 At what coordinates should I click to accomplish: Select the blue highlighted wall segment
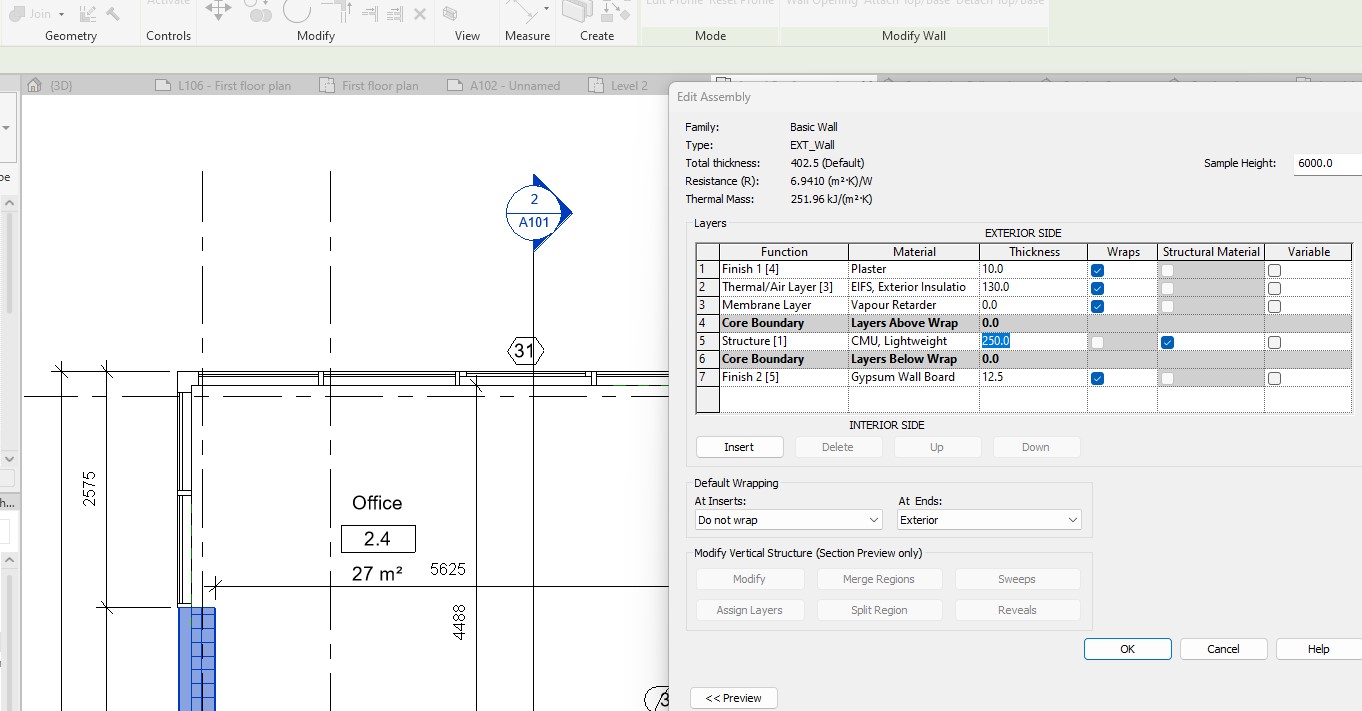pos(197,658)
